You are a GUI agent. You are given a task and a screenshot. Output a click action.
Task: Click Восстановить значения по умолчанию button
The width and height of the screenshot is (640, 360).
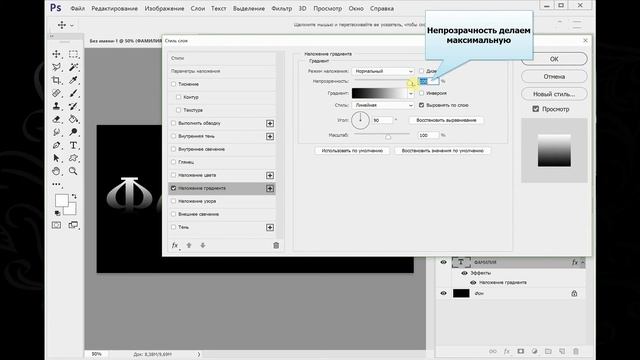point(442,151)
